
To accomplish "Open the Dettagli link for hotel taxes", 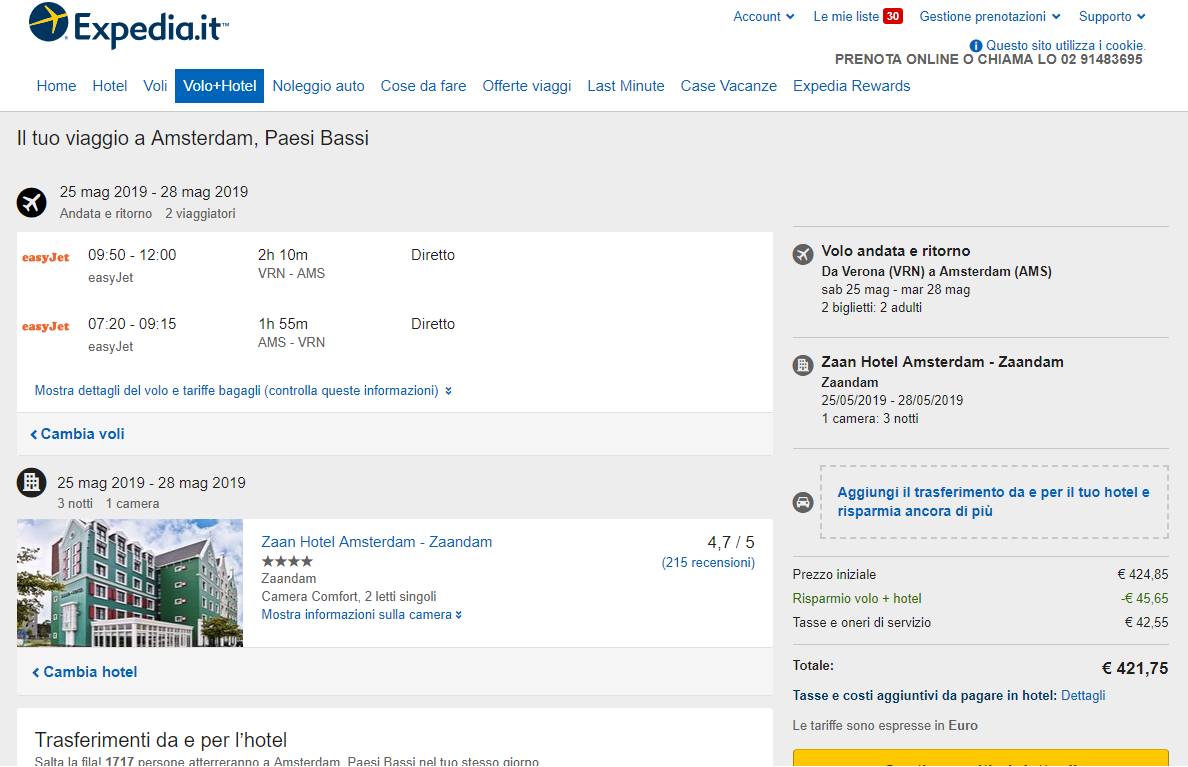I will [1083, 696].
